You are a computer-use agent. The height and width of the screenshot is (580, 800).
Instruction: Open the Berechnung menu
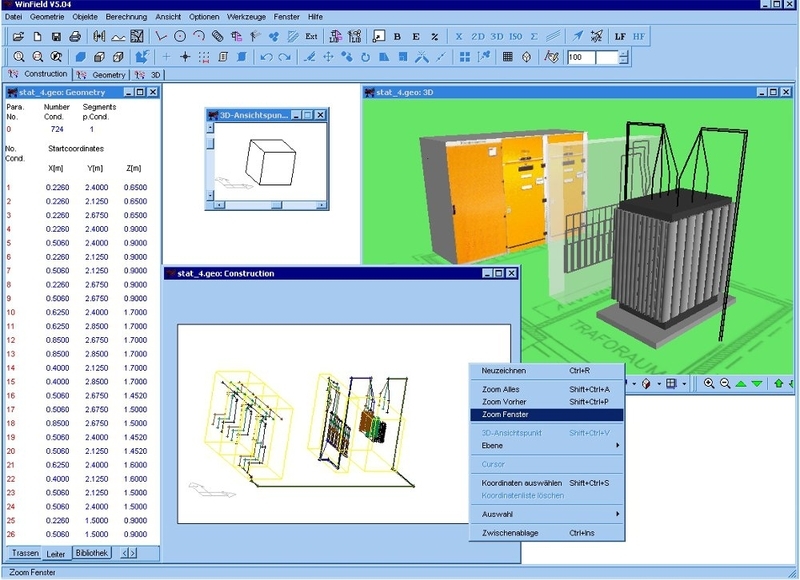(x=126, y=17)
